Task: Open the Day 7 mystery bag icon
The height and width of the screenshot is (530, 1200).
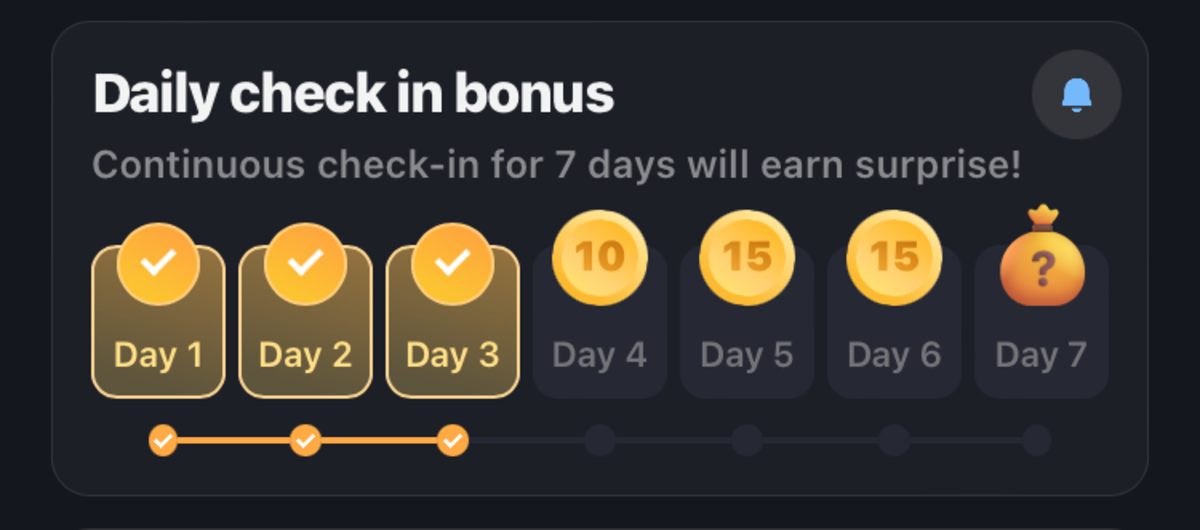Action: (1042, 261)
